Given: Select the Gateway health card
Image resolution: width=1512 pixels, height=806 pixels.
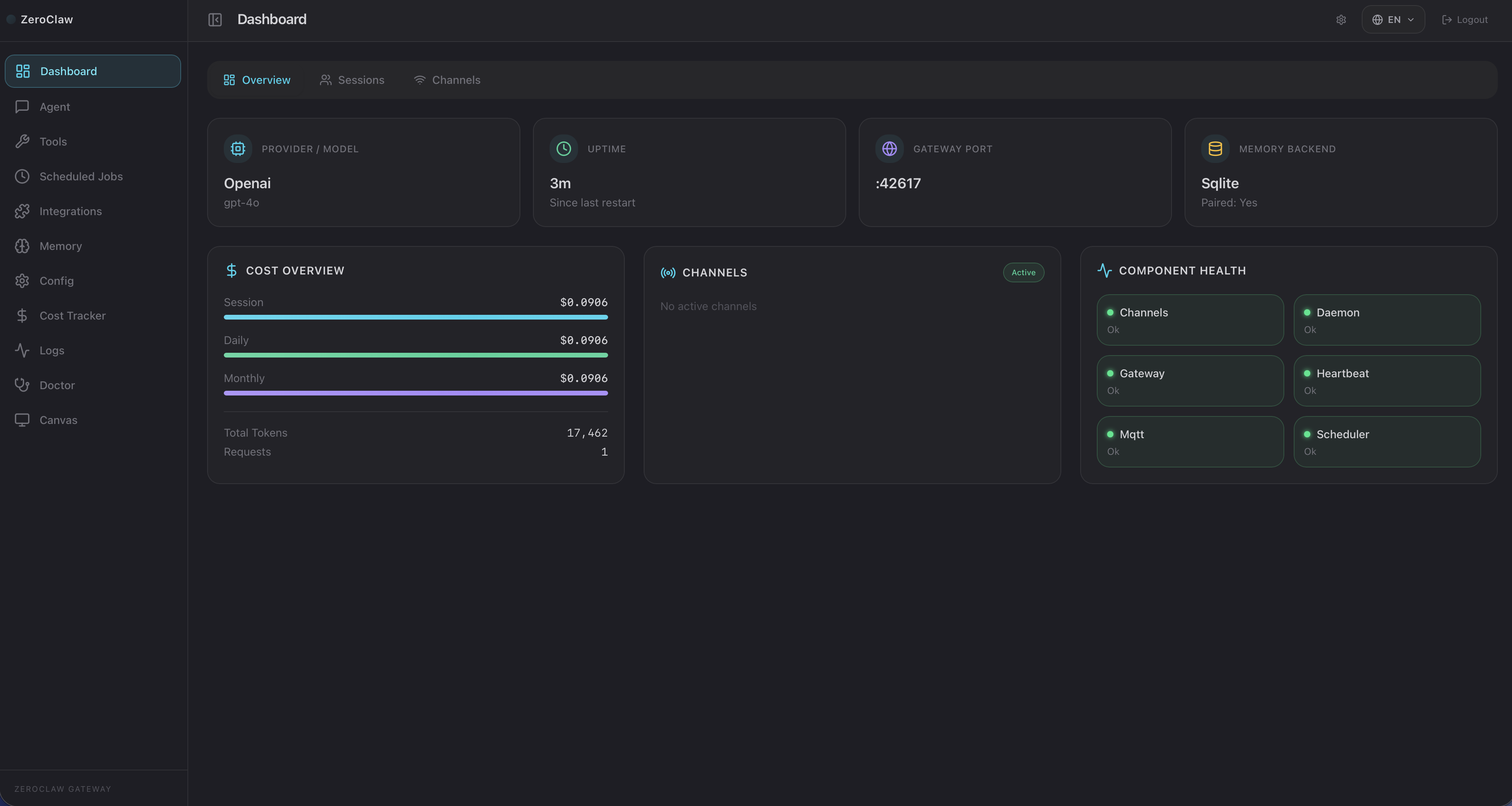Looking at the screenshot, I should click(1190, 380).
